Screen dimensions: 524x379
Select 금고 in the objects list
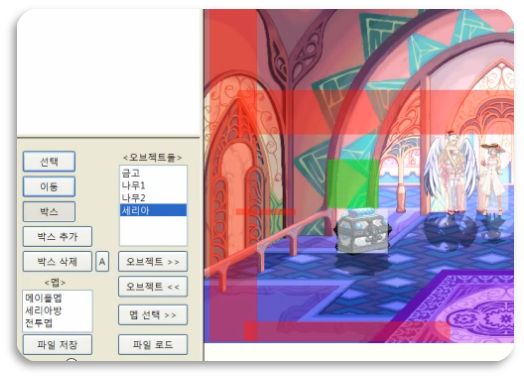(x=153, y=173)
